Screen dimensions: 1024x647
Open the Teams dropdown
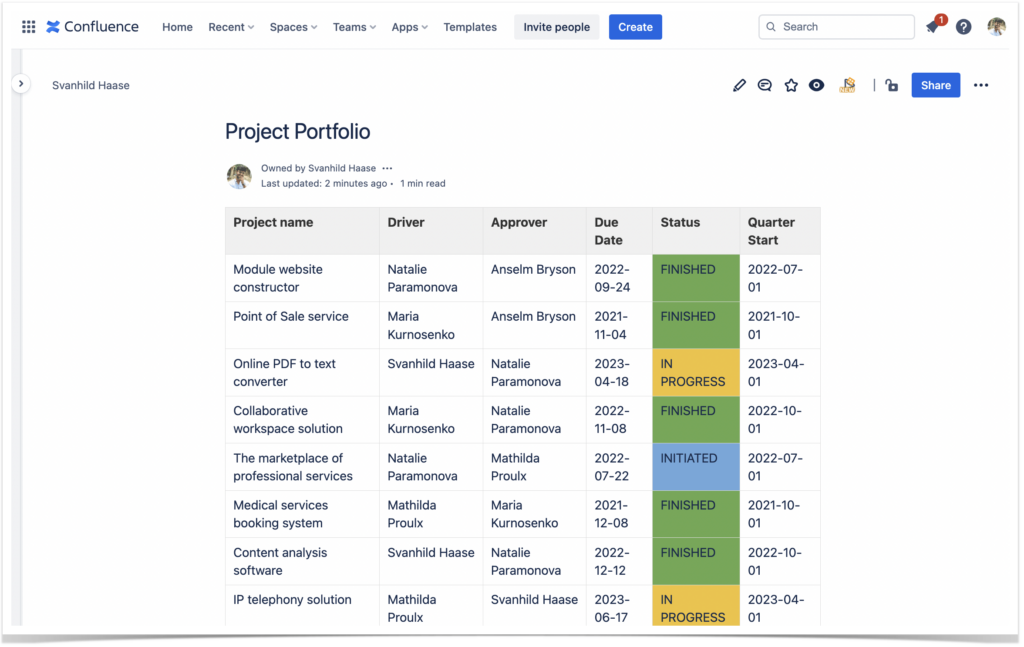click(x=354, y=27)
